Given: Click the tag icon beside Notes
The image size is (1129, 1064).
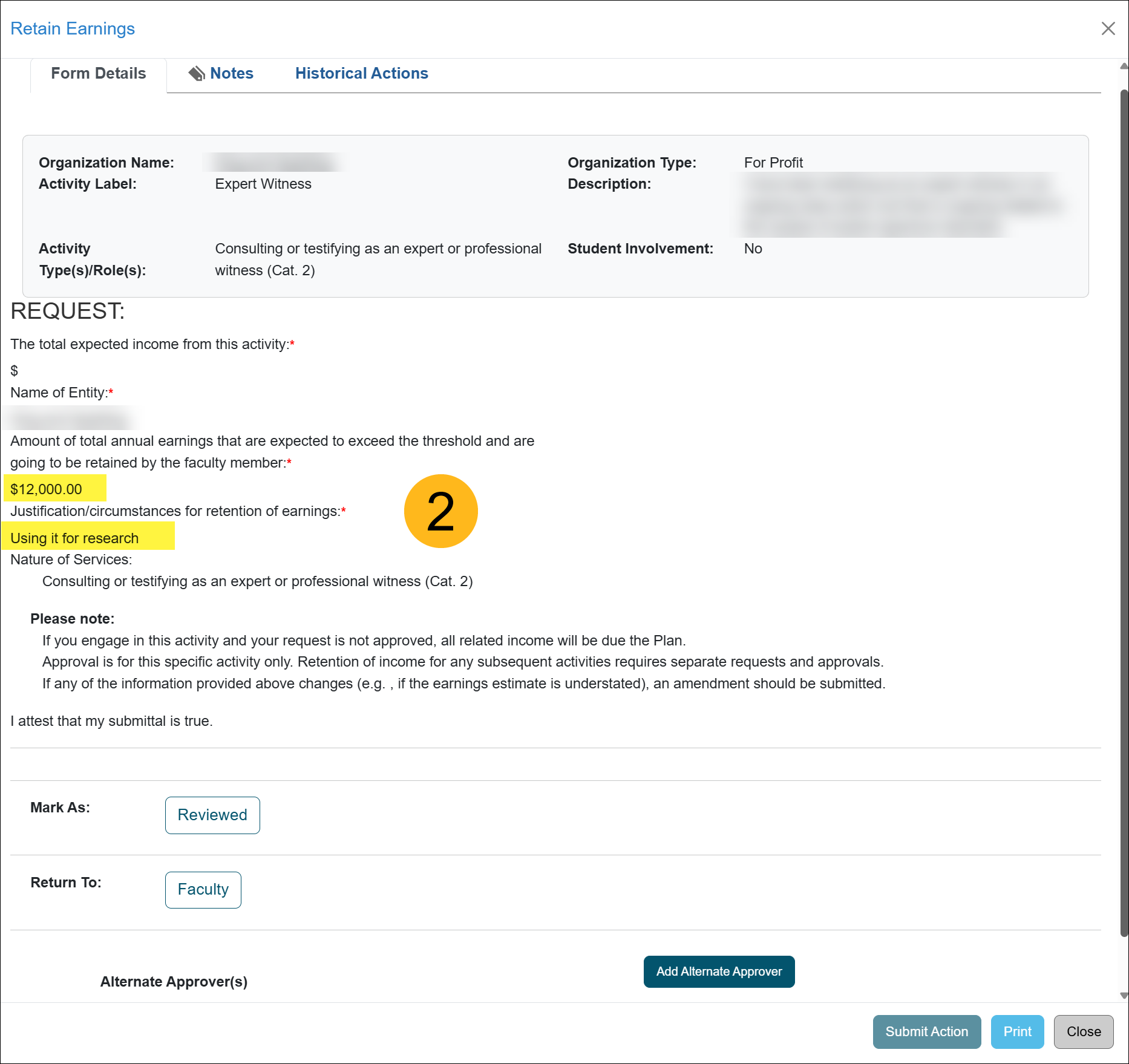Looking at the screenshot, I should [x=197, y=74].
